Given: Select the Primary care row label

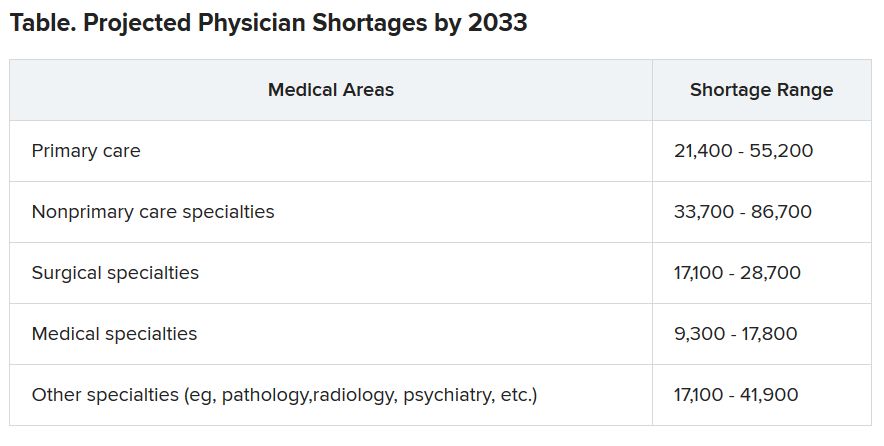Looking at the screenshot, I should coord(86,151).
